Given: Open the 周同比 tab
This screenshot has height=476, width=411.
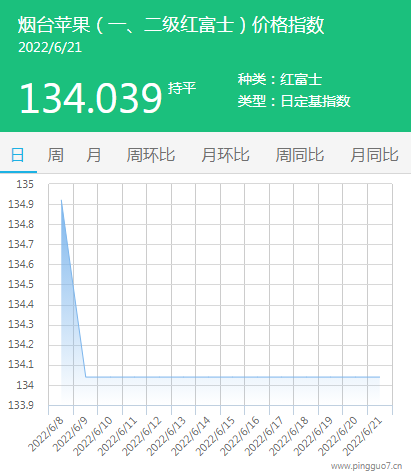Looking at the screenshot, I should [x=300, y=155].
